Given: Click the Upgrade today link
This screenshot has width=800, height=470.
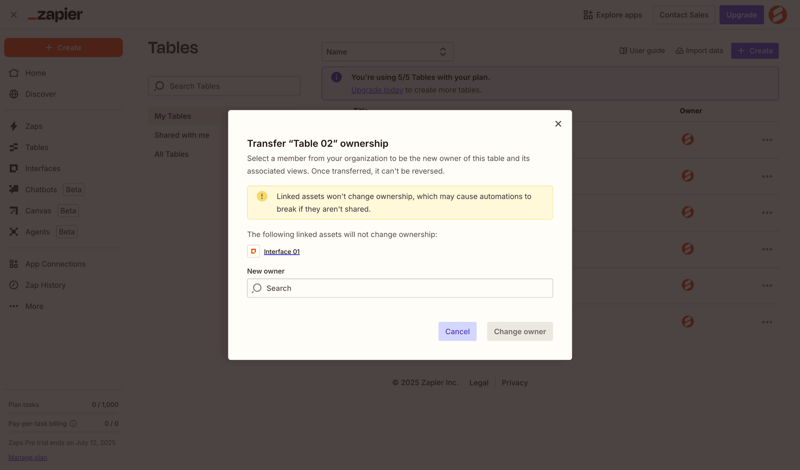Looking at the screenshot, I should tap(377, 90).
